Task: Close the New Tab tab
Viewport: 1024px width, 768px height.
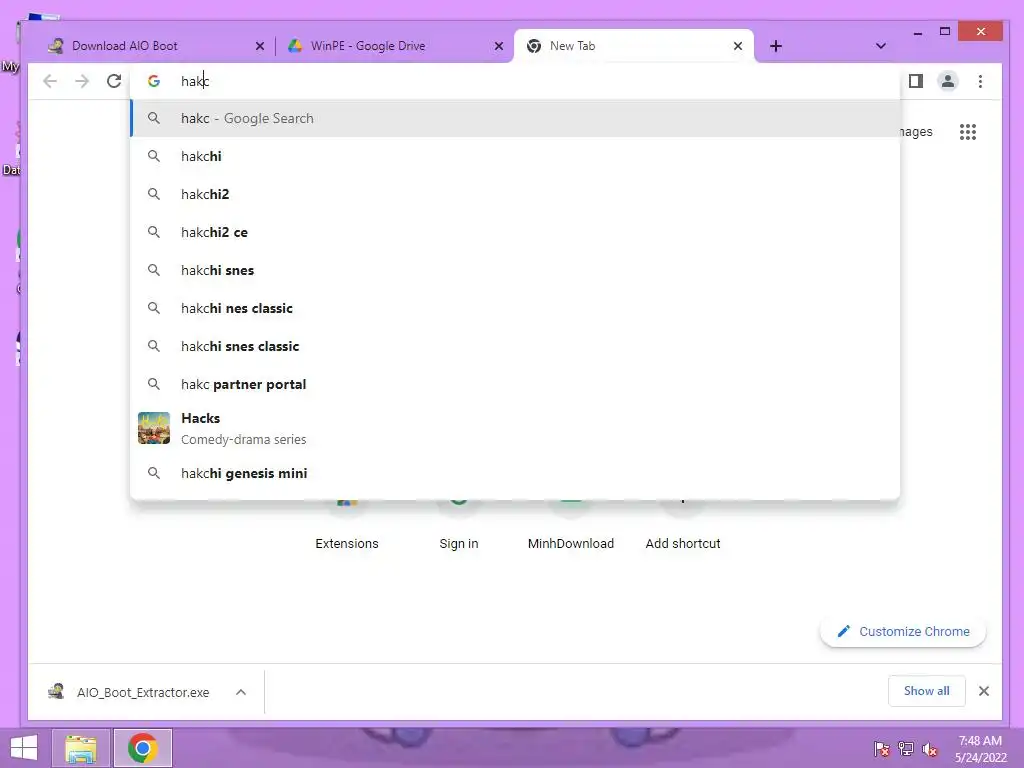Action: (x=738, y=46)
